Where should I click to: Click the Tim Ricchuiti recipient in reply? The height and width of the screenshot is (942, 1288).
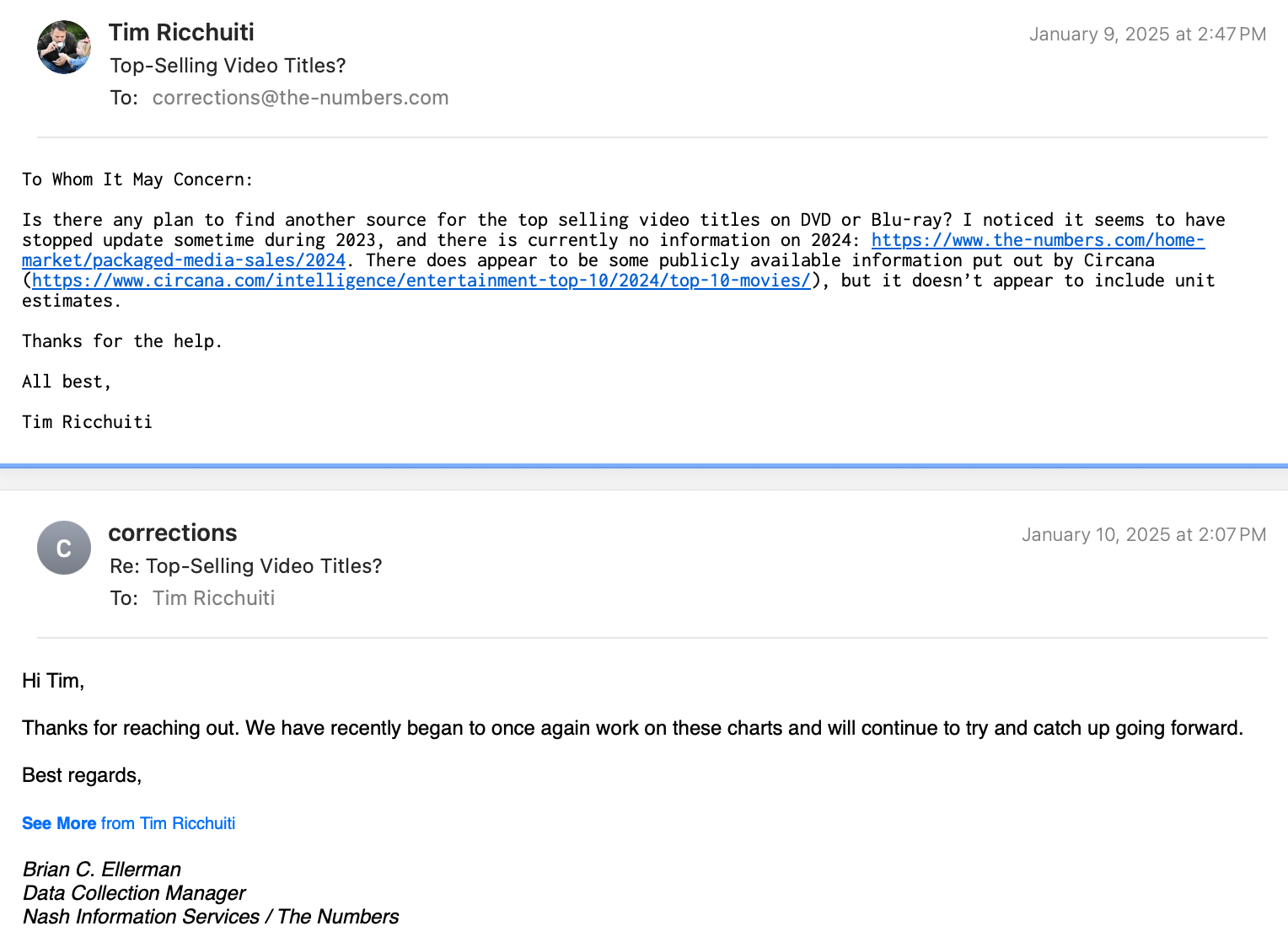[x=213, y=598]
